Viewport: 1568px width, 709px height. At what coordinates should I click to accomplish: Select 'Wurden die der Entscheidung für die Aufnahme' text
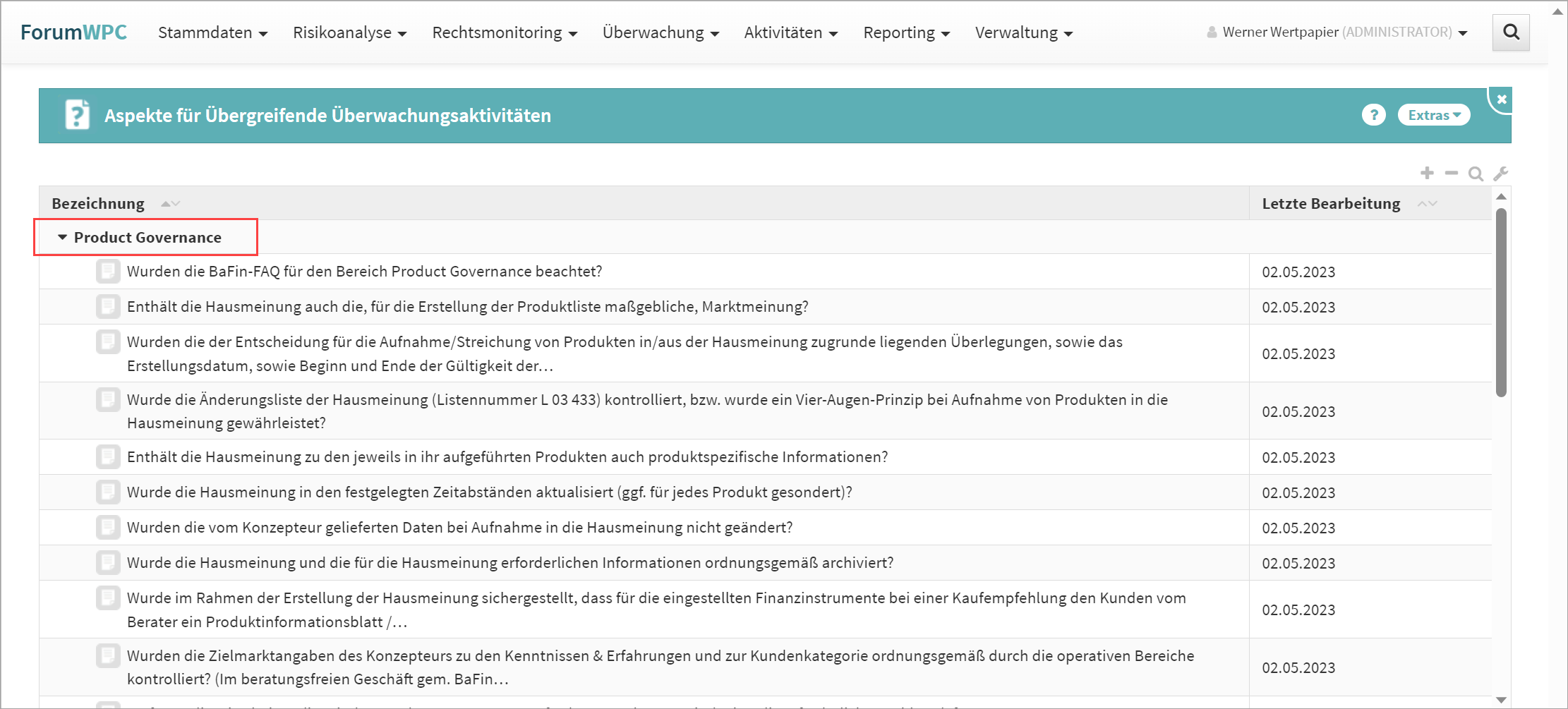click(x=625, y=353)
